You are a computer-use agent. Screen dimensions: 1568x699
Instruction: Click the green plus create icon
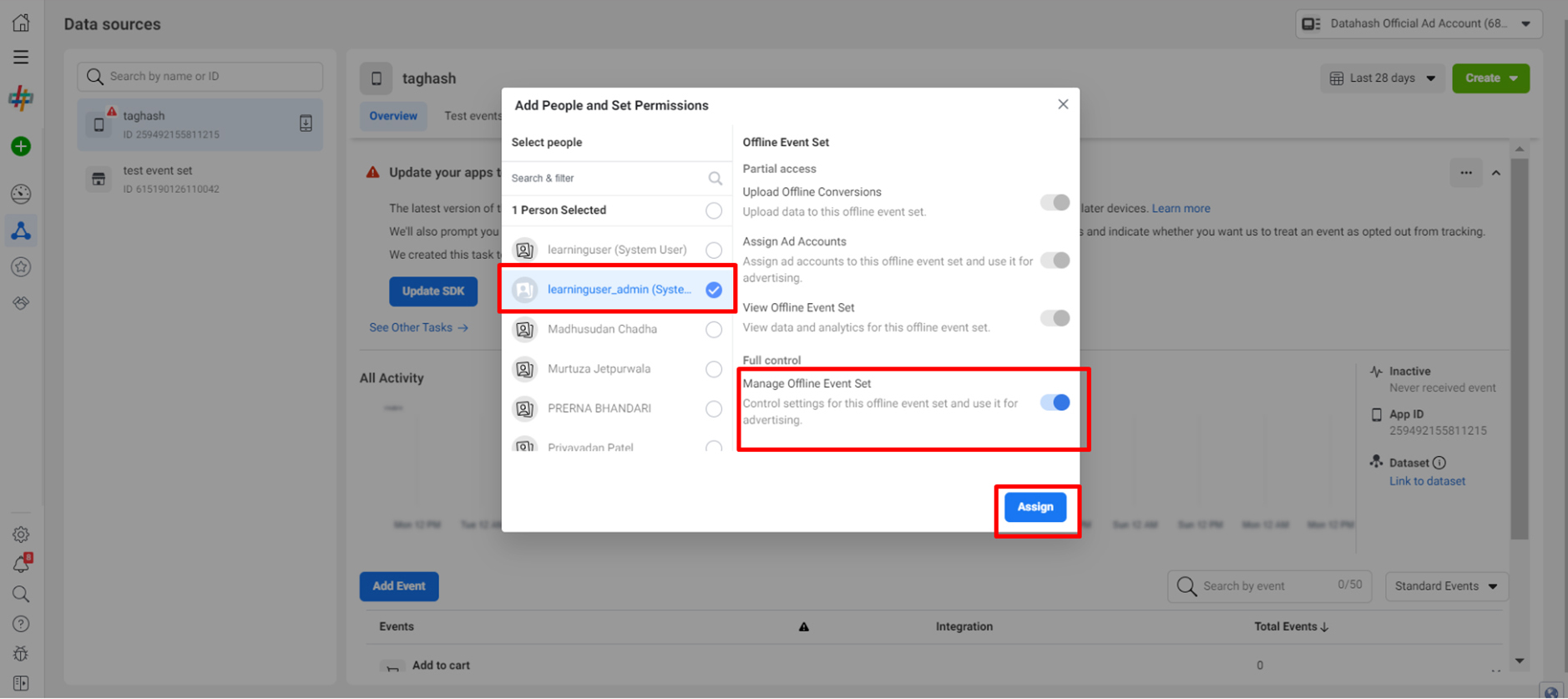tap(21, 146)
